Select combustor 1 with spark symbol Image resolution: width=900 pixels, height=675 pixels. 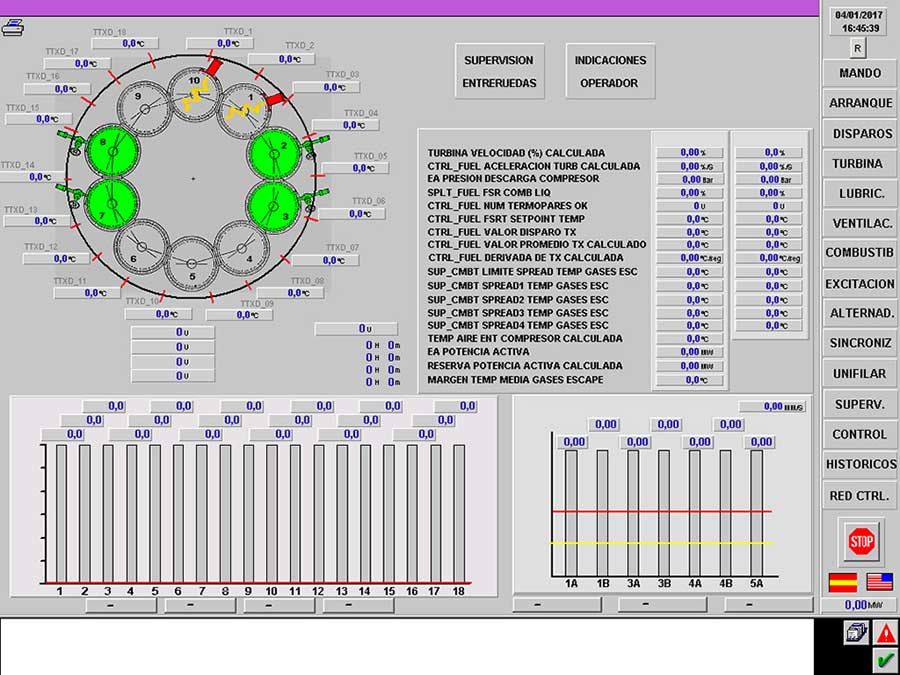coord(246,110)
